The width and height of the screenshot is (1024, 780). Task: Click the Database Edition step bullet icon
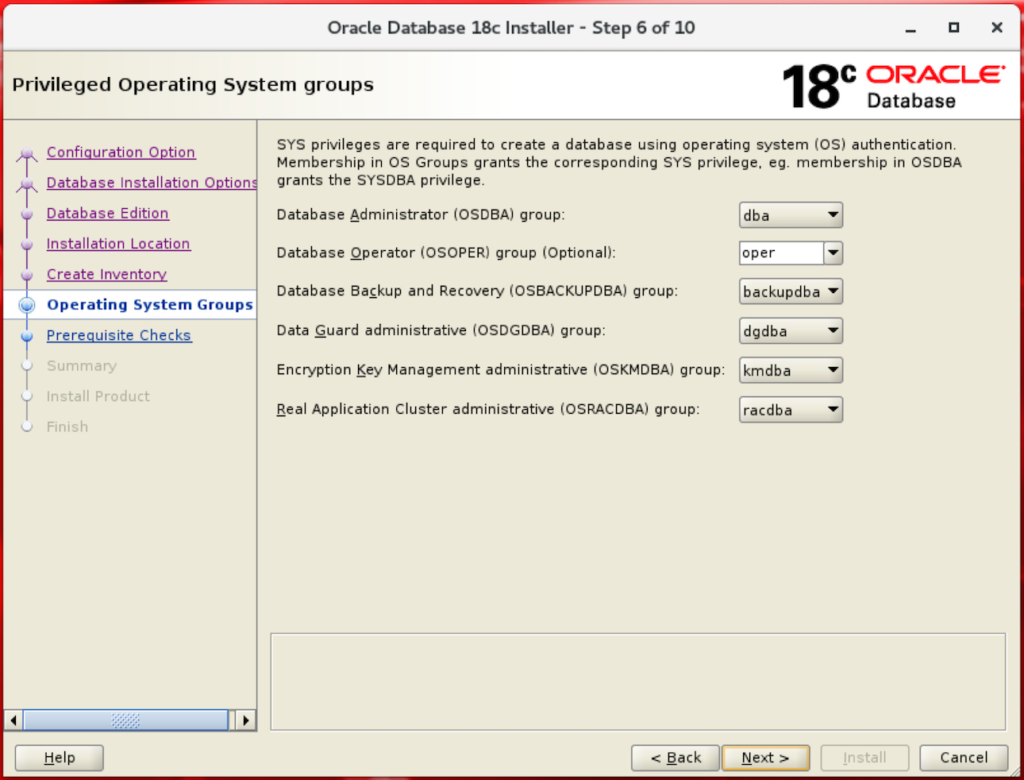click(x=27, y=214)
